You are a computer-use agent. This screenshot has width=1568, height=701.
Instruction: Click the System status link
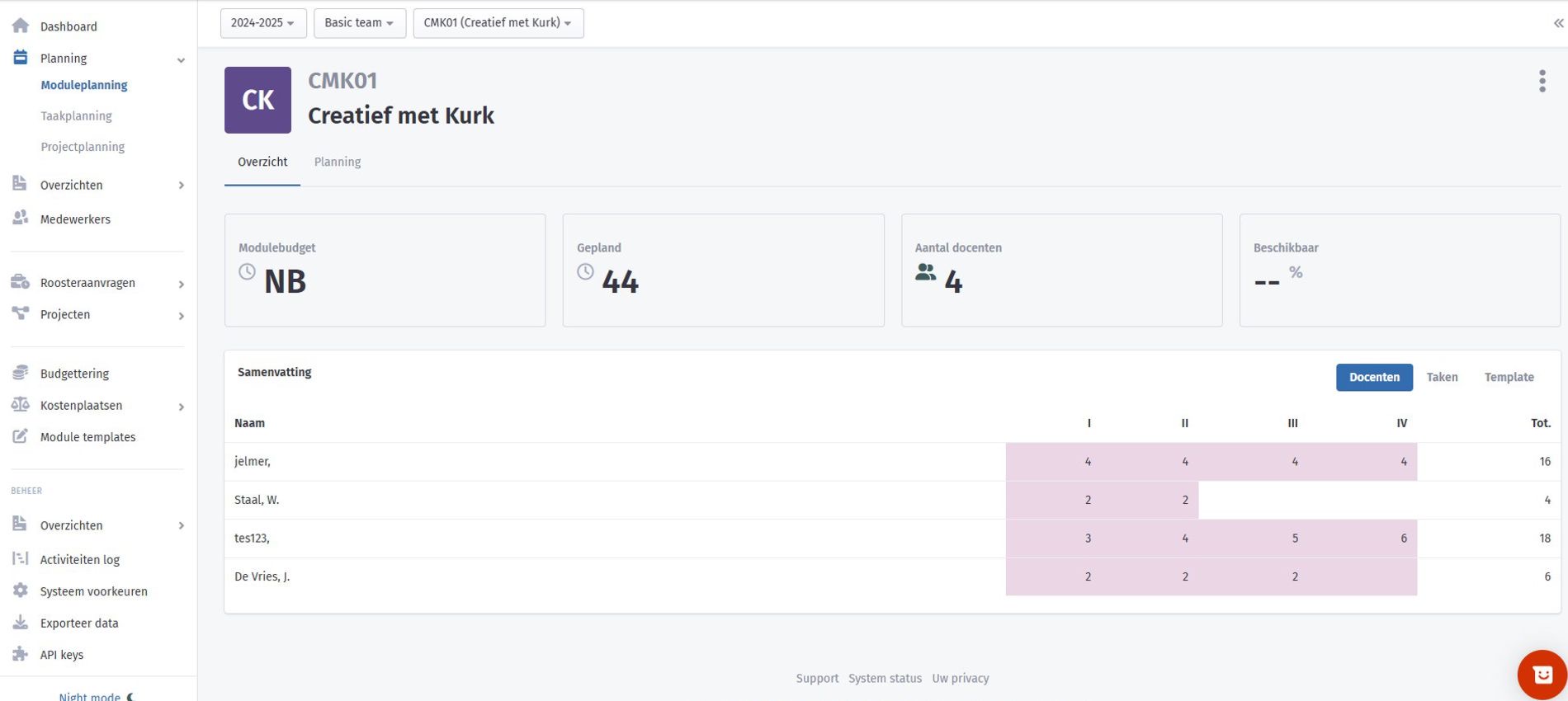(885, 678)
